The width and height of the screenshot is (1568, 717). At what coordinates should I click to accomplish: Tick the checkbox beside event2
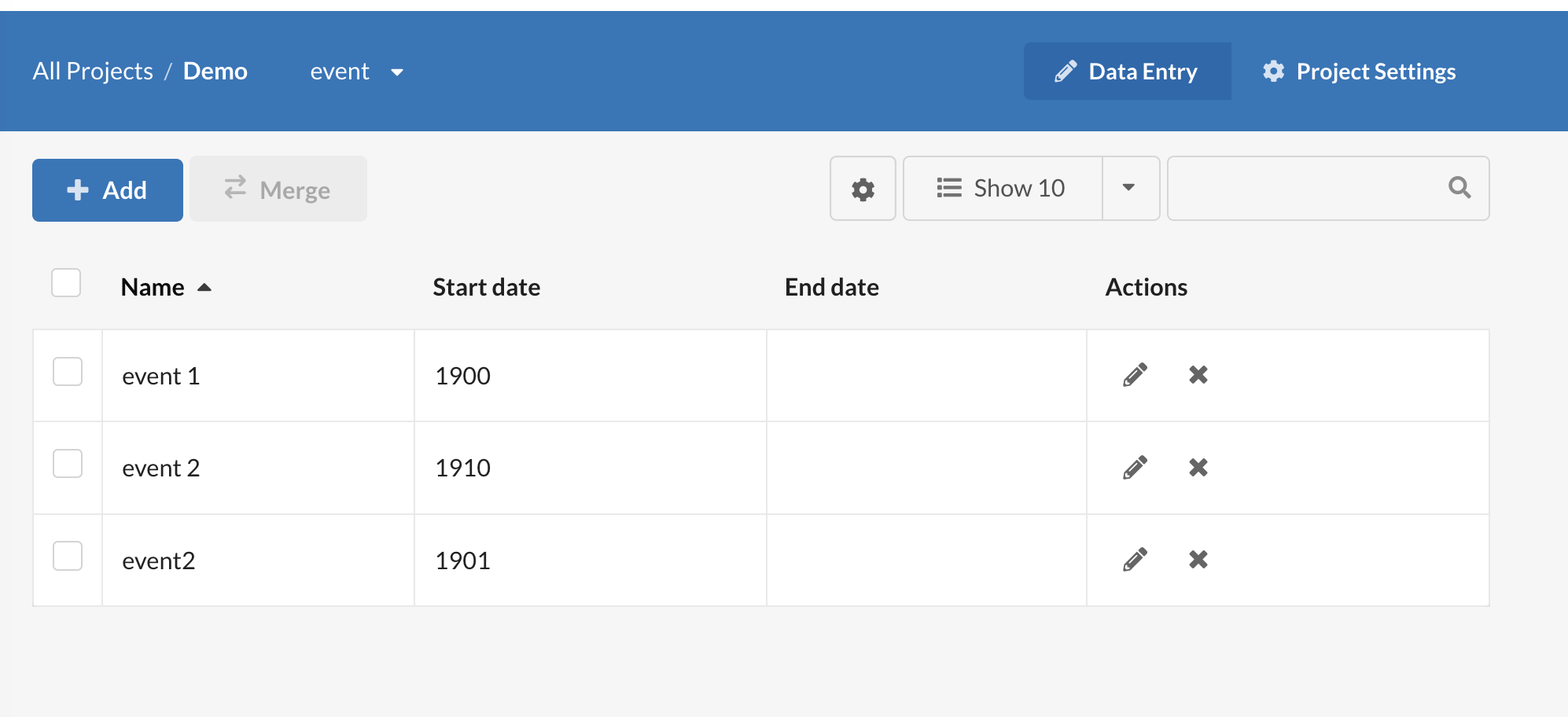pos(68,556)
